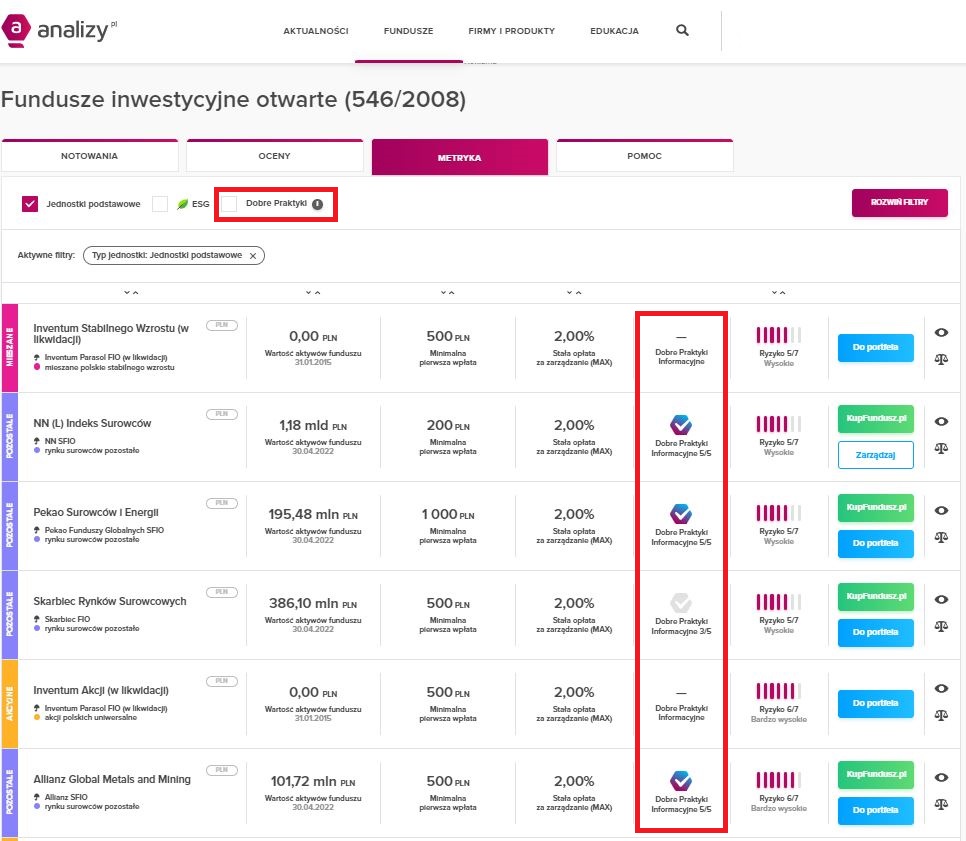Toggle watch eye for Skarbiec Rynków Surowcowych
The width and height of the screenshot is (966, 841).
coord(941,599)
